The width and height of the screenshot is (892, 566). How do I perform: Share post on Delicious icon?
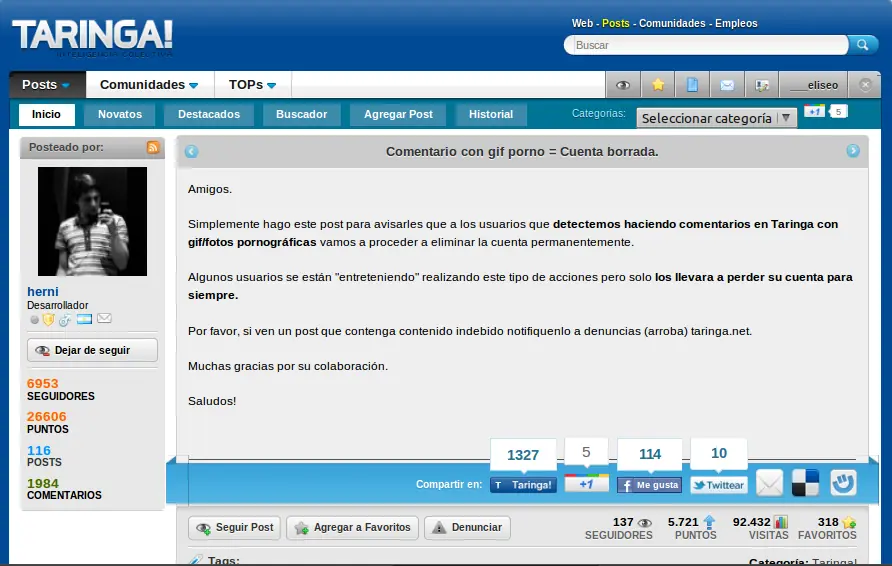coord(806,483)
